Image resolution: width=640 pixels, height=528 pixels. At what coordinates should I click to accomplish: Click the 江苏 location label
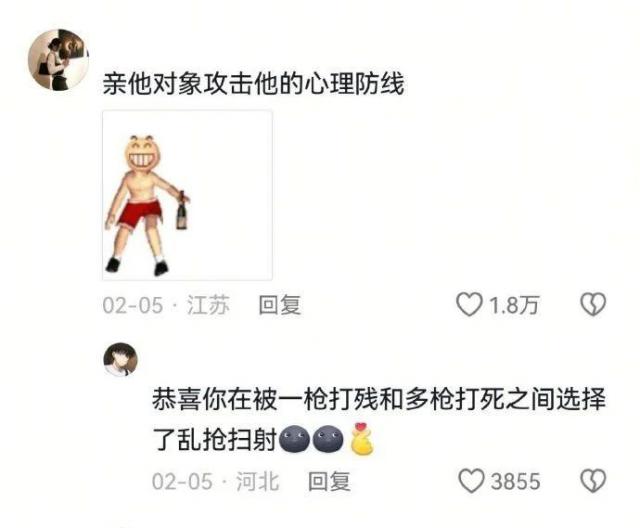tap(209, 305)
